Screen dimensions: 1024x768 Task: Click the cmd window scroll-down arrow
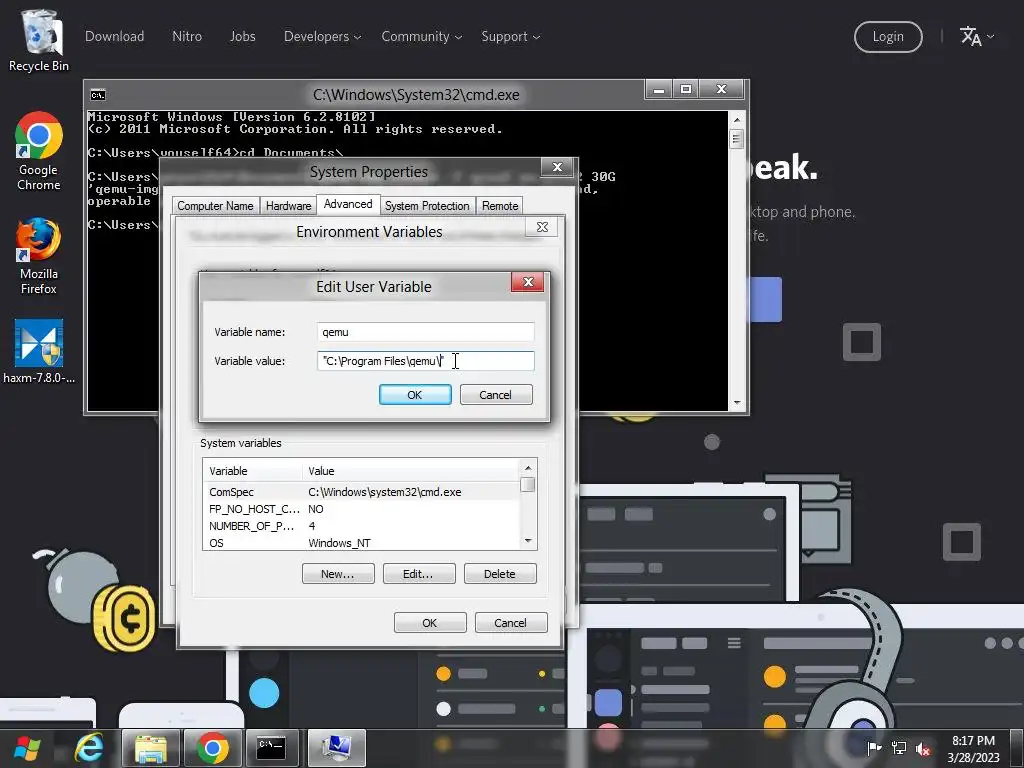(737, 403)
